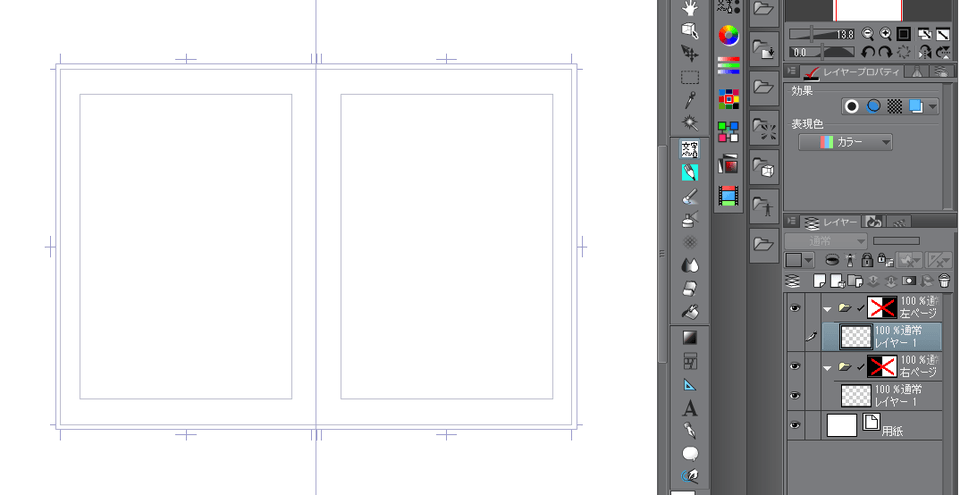
Task: Collapse the 左ページ layer folder
Action: (828, 309)
